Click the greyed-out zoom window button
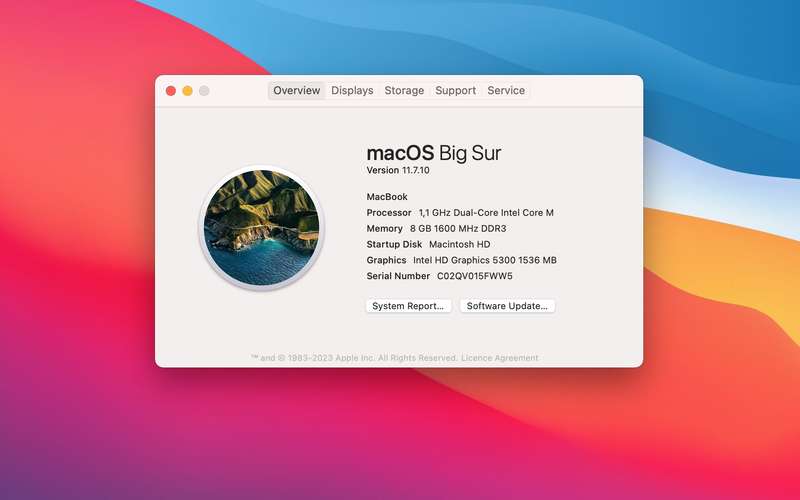800x500 pixels. pyautogui.click(x=204, y=91)
